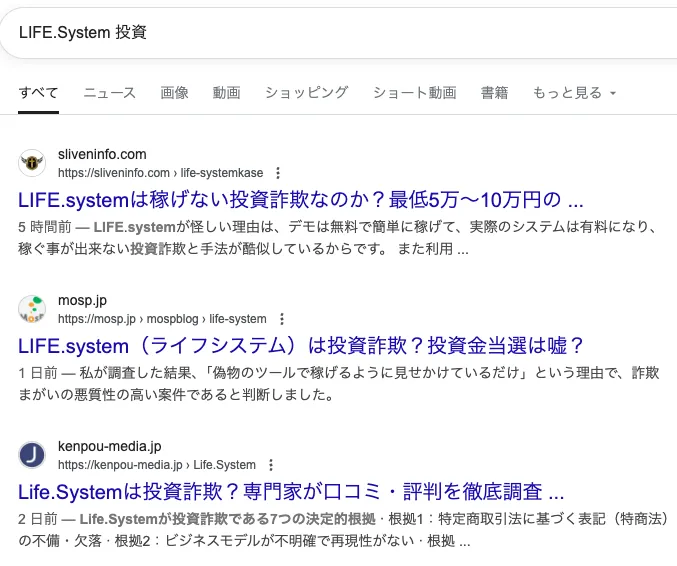This screenshot has height=566, width=677.
Task: Open more options for kenpou-media.jp result
Action: [271, 465]
